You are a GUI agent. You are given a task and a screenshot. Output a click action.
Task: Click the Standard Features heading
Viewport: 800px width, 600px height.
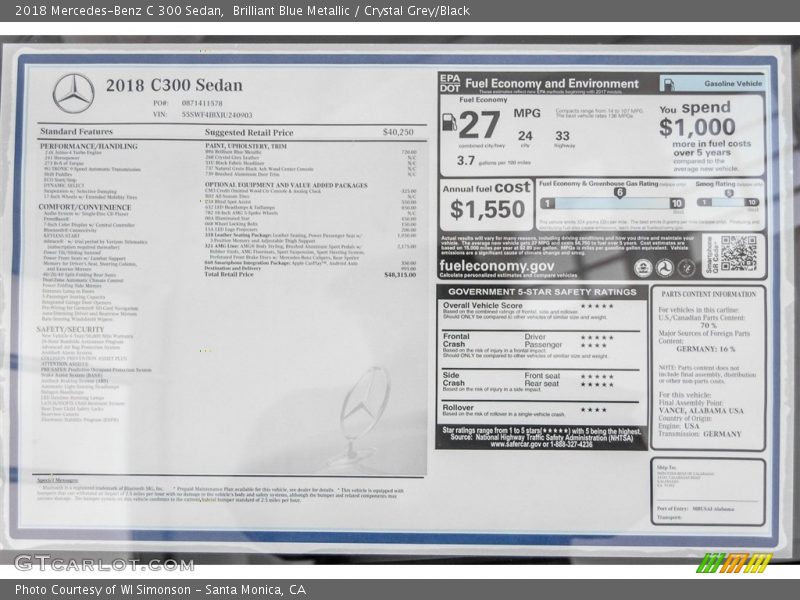(77, 132)
